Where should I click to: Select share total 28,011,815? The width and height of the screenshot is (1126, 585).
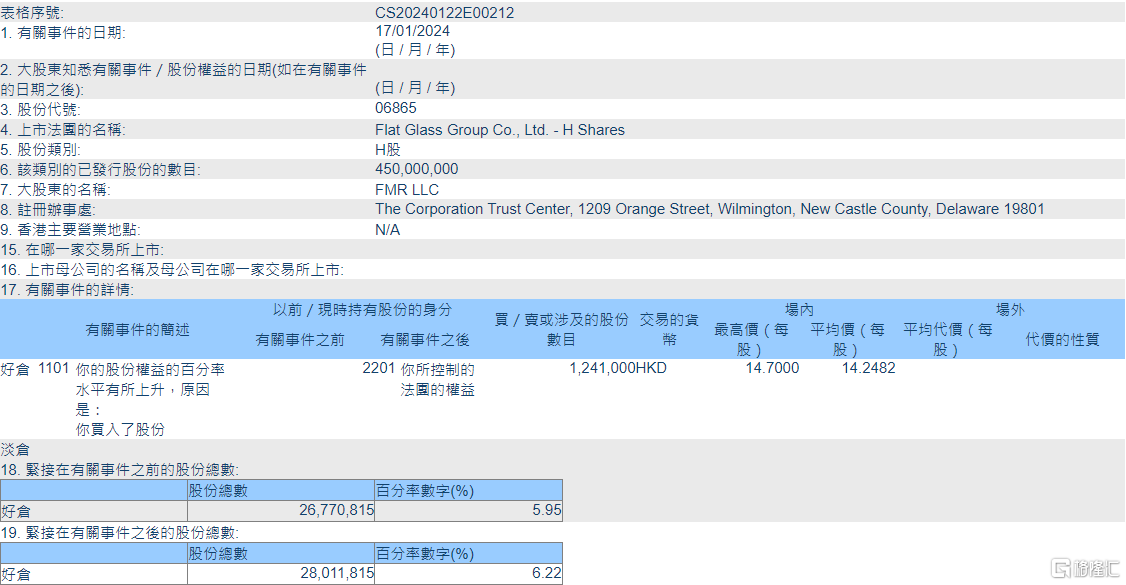click(337, 574)
